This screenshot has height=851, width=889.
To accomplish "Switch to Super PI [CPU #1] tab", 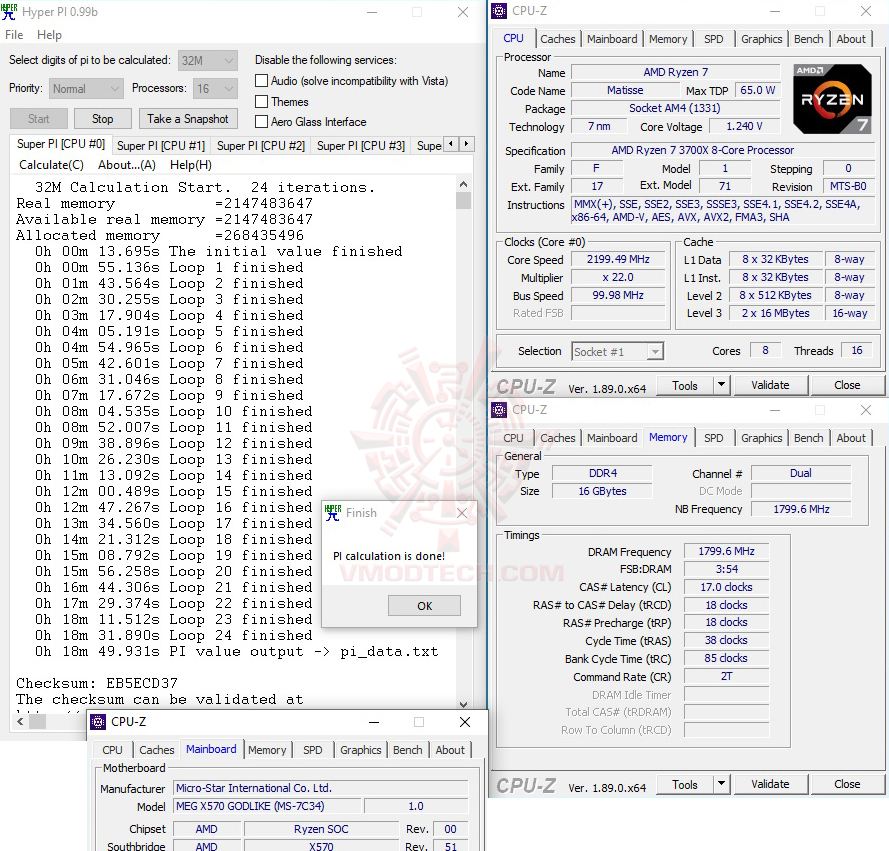I will point(161,146).
